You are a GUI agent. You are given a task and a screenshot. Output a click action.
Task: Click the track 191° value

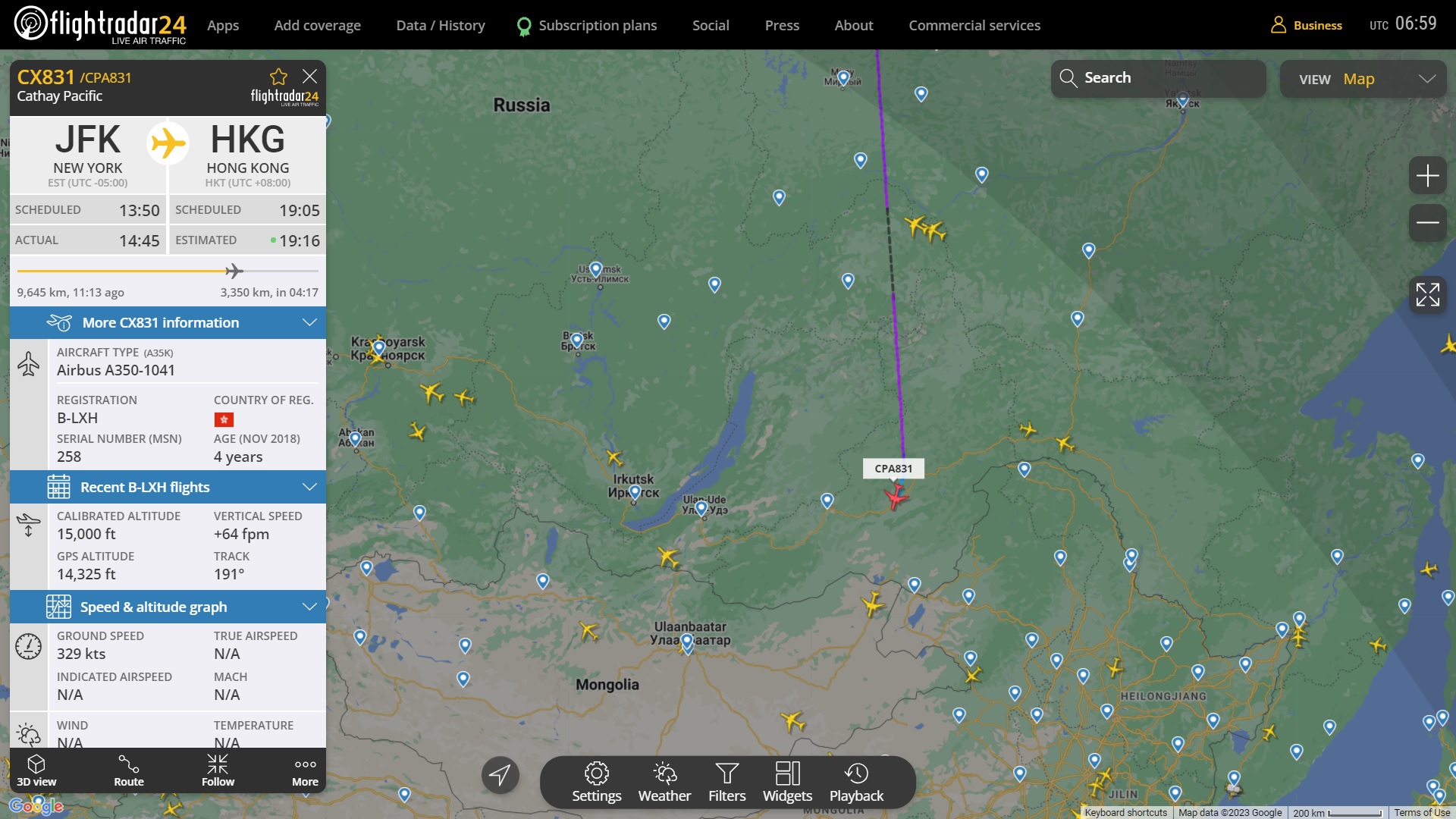(229, 574)
